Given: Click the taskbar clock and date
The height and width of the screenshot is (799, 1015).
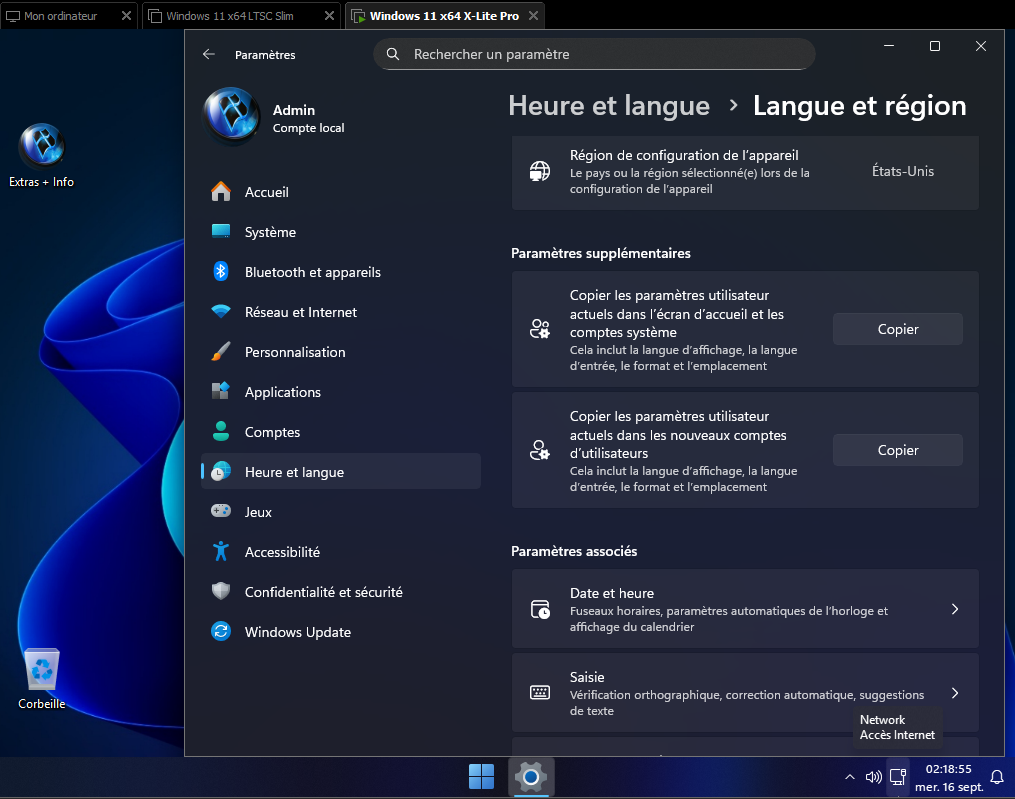Looking at the screenshot, I should (x=948, y=778).
